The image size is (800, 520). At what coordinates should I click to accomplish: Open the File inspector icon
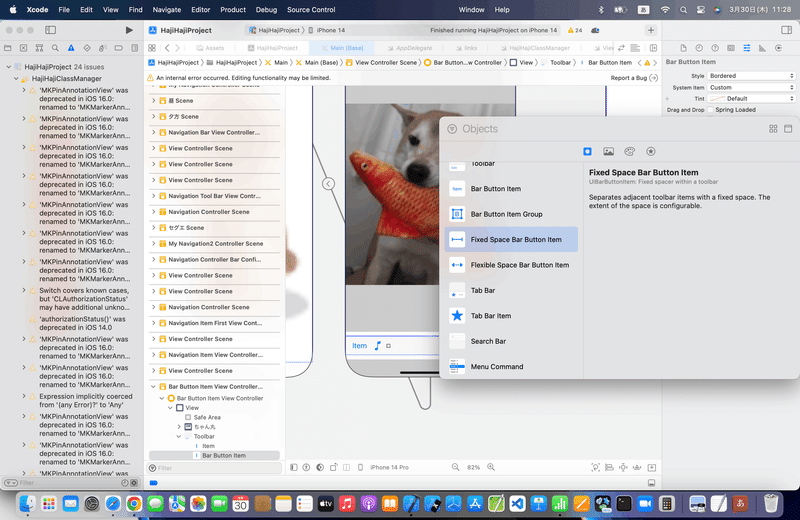click(683, 48)
